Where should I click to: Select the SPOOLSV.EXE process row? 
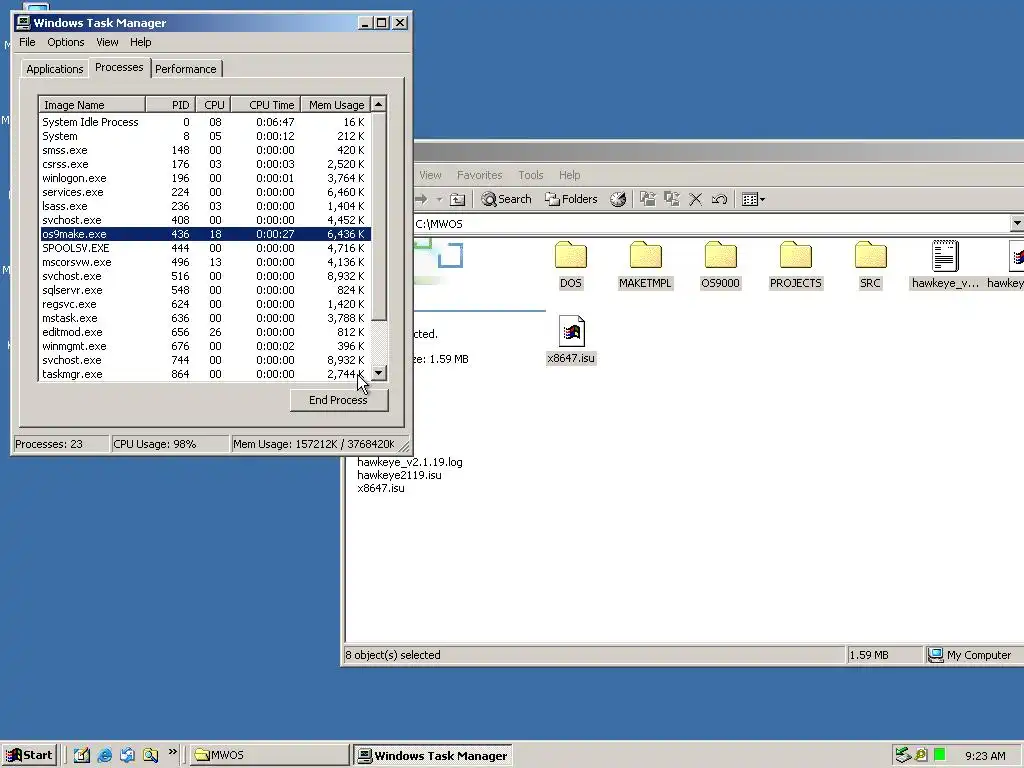click(x=205, y=248)
